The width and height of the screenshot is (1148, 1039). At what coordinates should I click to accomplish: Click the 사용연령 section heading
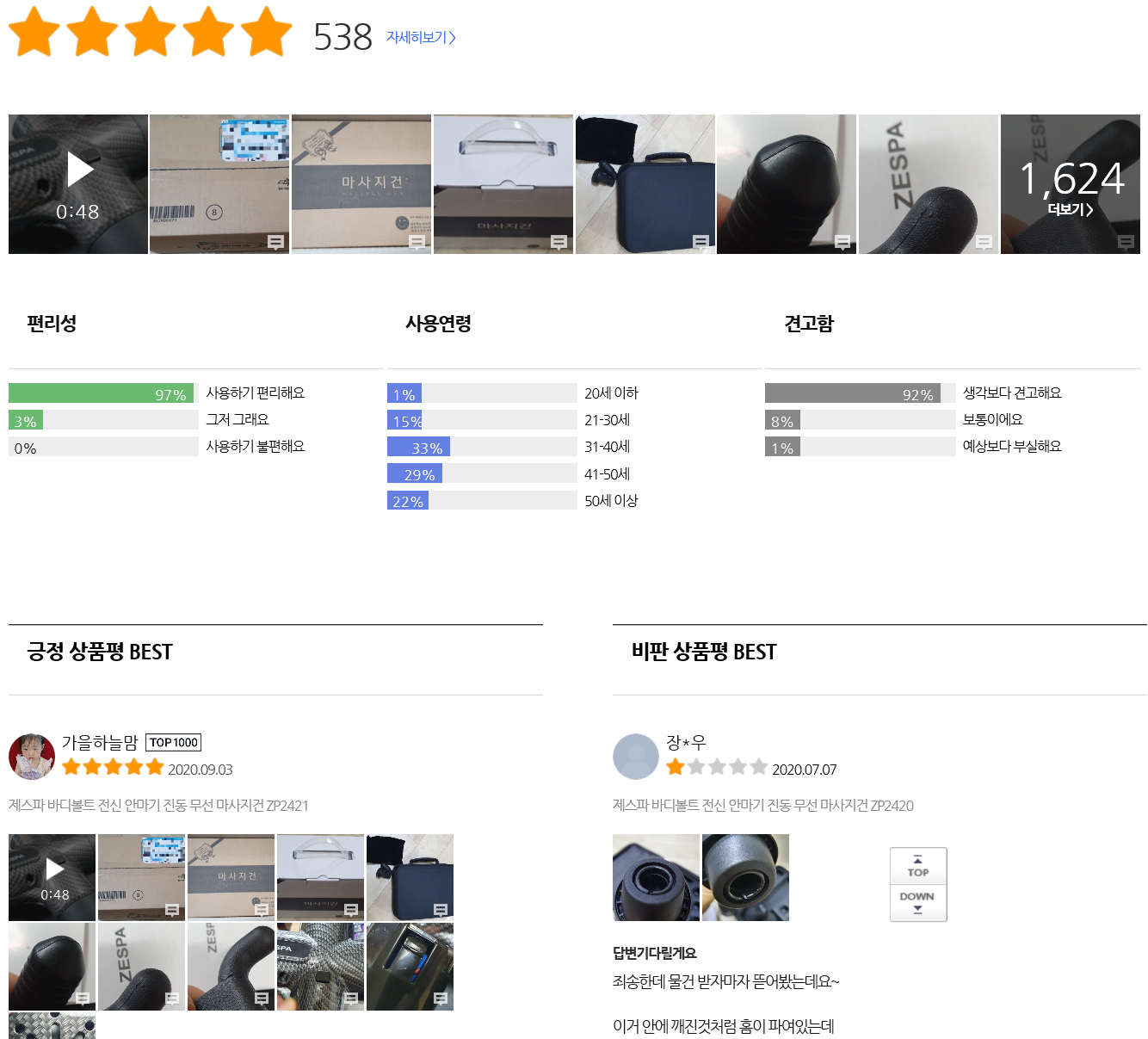[x=438, y=324]
